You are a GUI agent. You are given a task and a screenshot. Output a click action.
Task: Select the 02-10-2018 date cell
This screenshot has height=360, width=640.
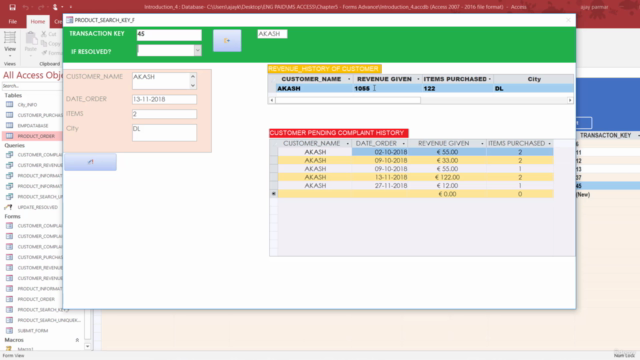pos(379,152)
